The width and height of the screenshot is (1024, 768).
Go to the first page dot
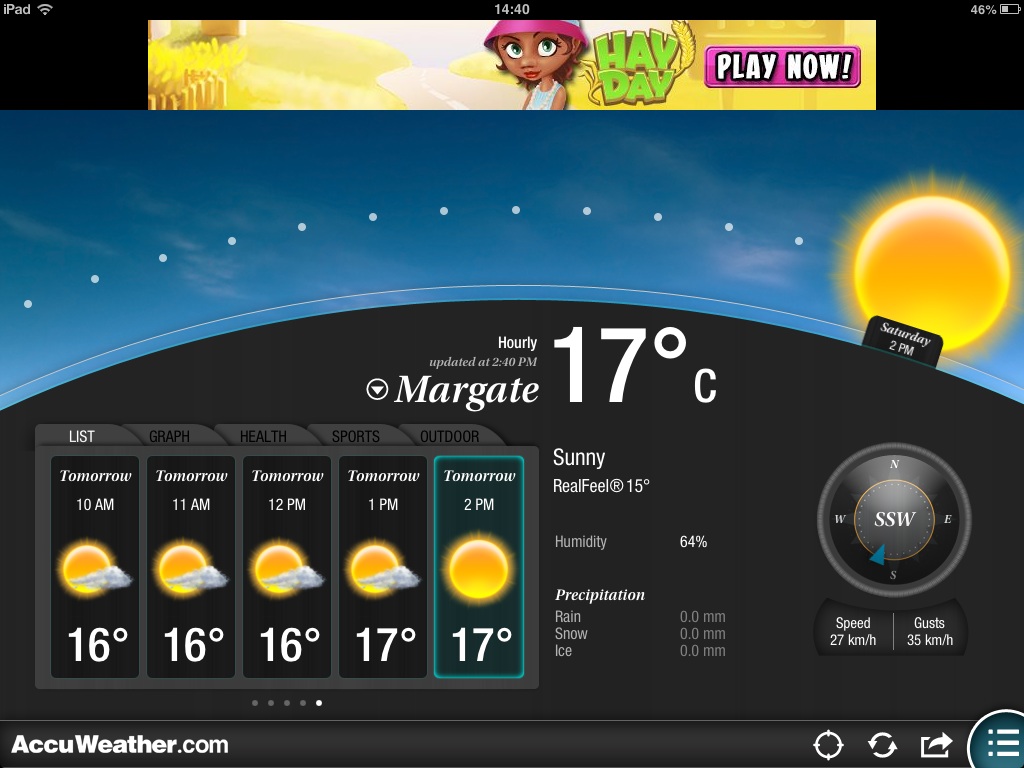pos(255,703)
